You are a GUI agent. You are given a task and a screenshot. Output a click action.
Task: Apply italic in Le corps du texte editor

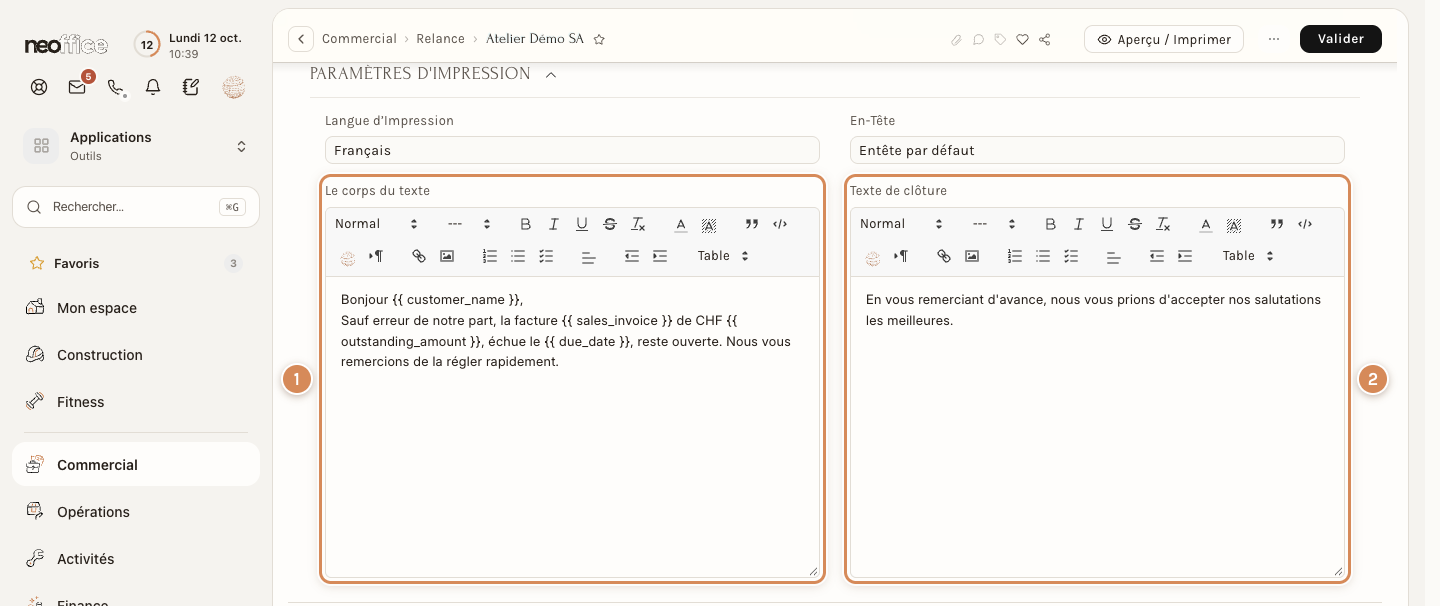[x=553, y=224]
